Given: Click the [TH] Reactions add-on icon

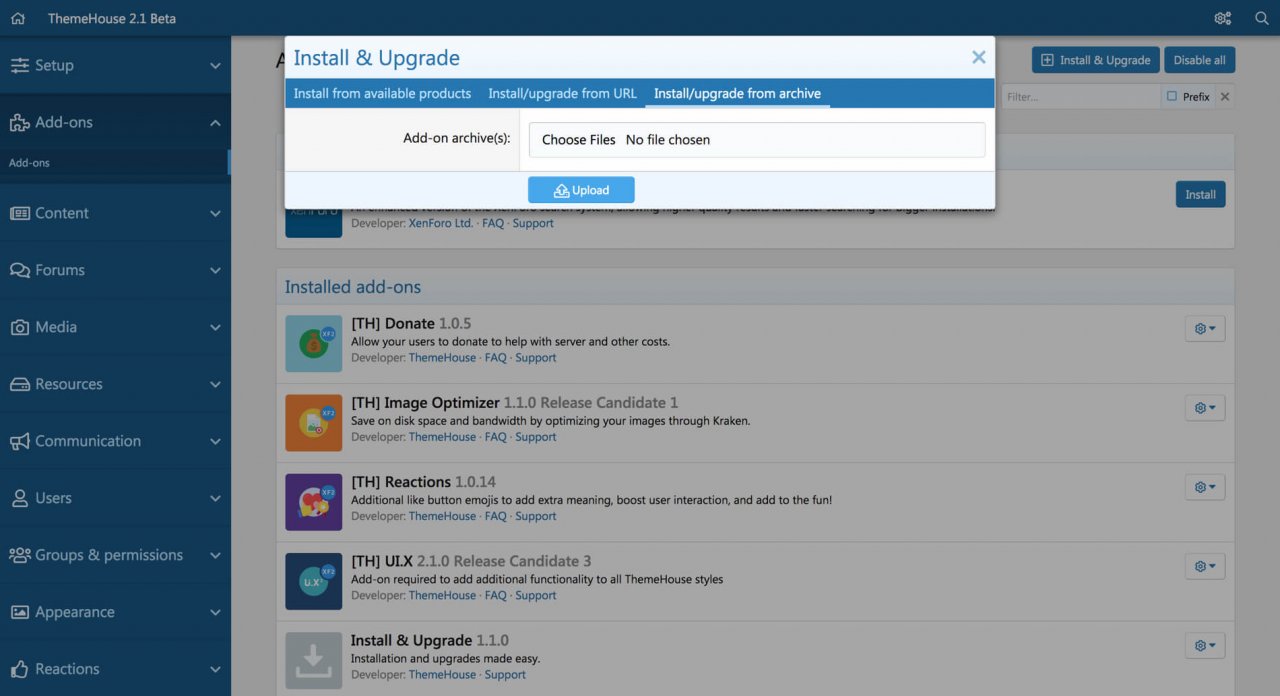Looking at the screenshot, I should pyautogui.click(x=313, y=502).
